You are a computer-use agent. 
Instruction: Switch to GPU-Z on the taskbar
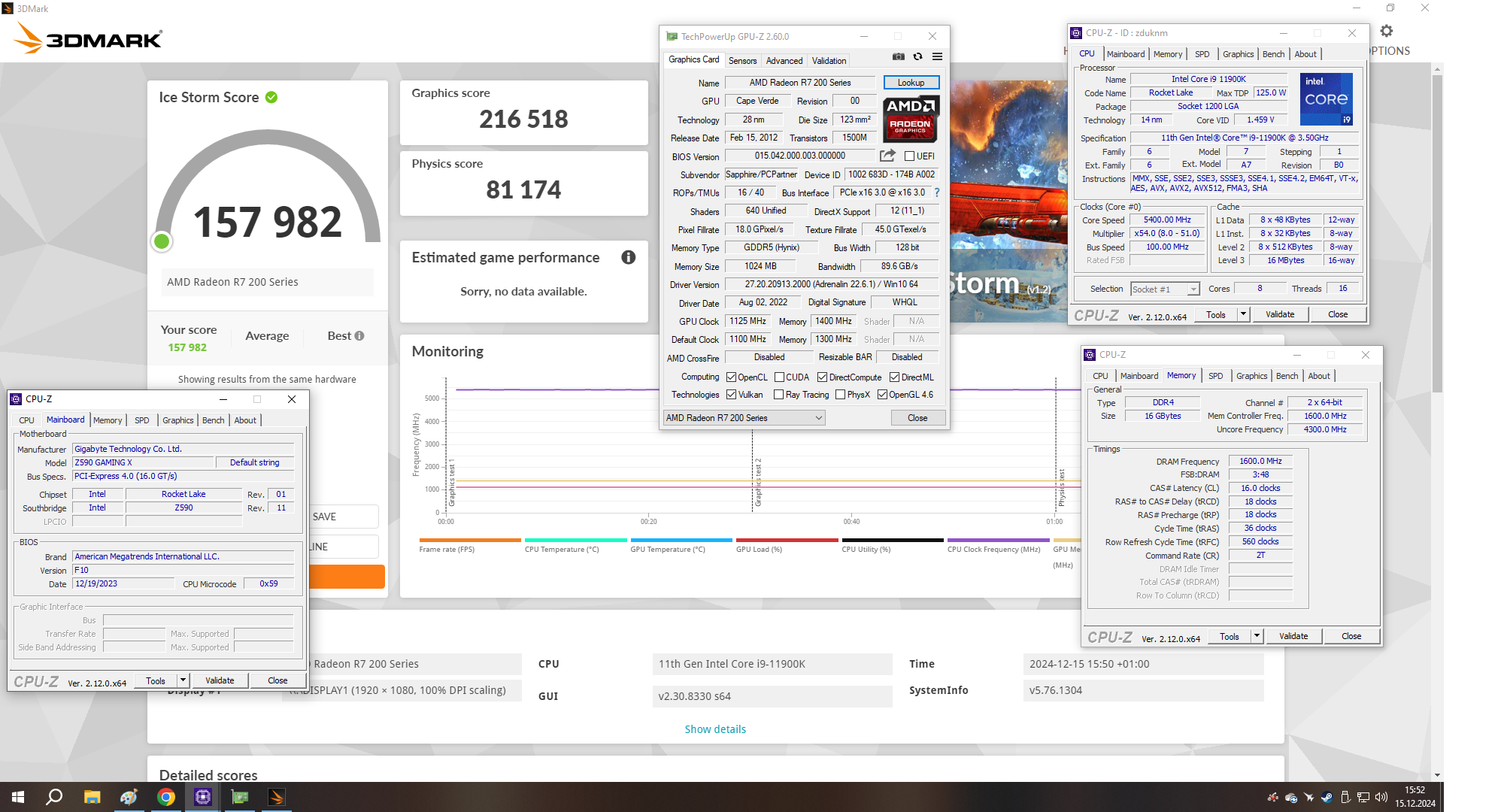click(x=240, y=797)
